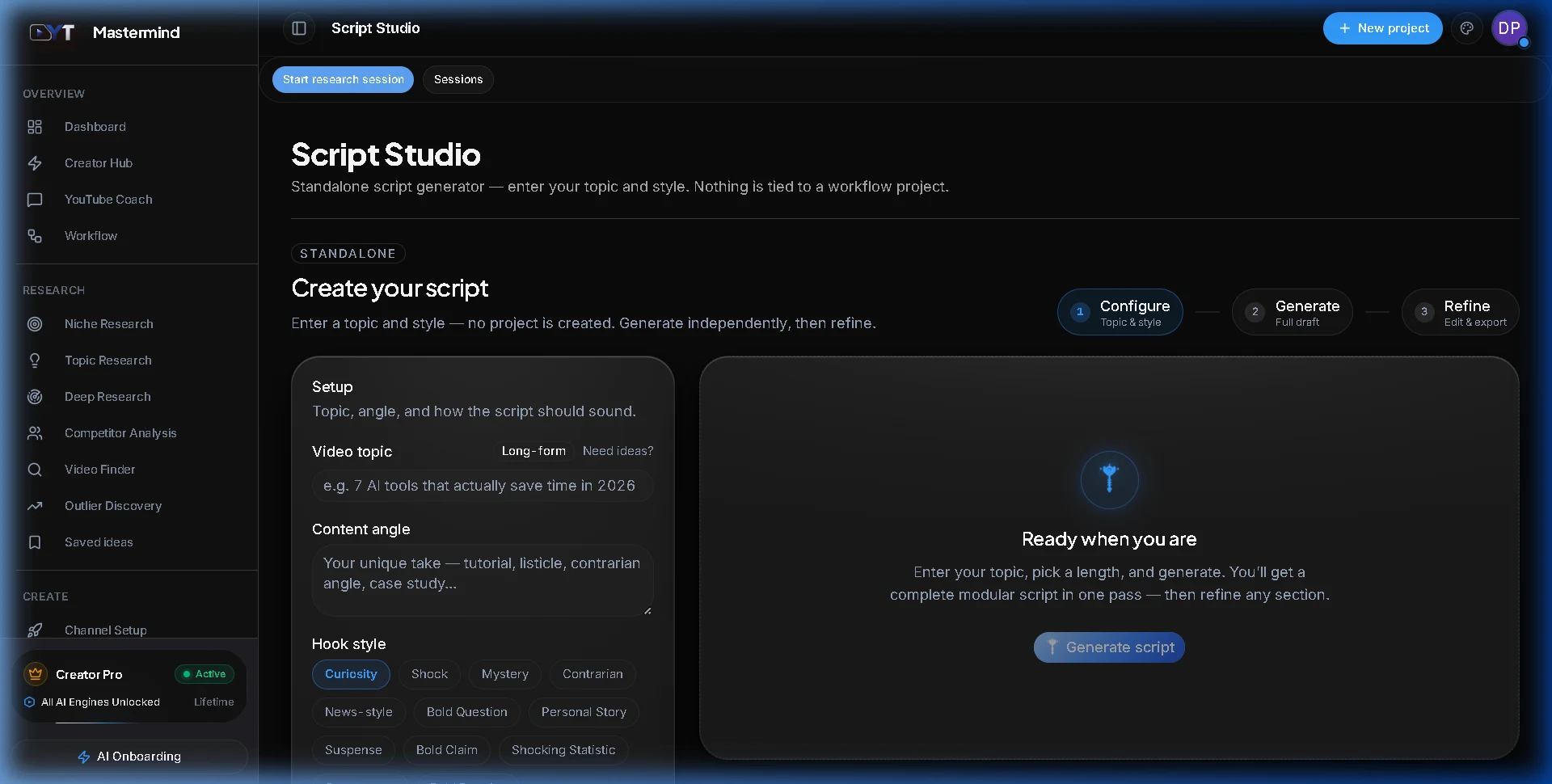Click the Channel Setup rocket icon

point(35,630)
